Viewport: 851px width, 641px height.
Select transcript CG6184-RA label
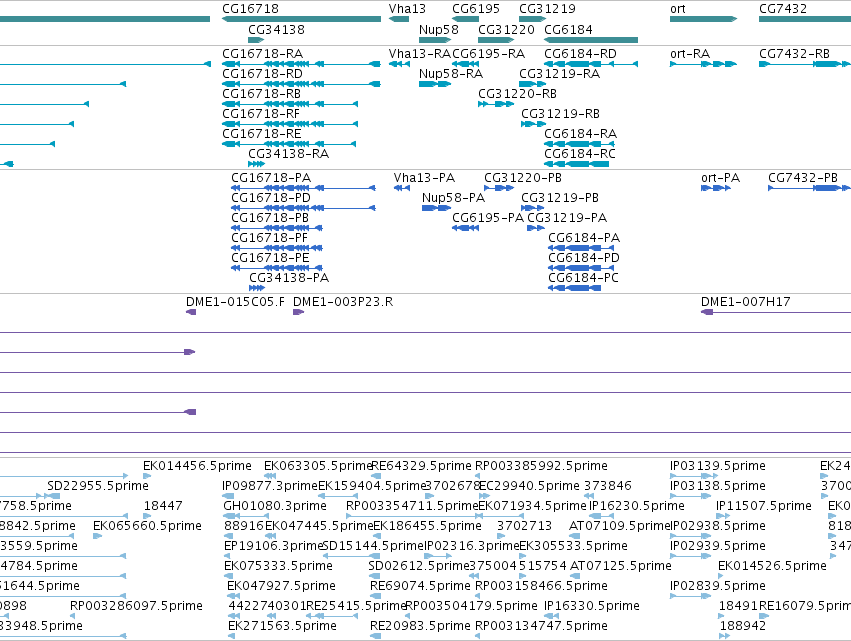(580, 134)
